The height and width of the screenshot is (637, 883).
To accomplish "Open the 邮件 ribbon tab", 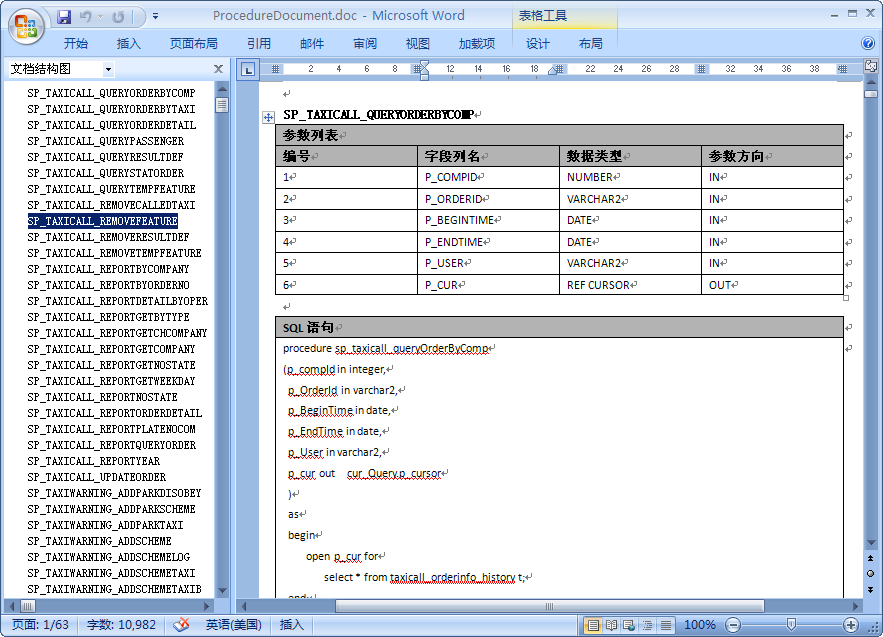I will (x=311, y=43).
